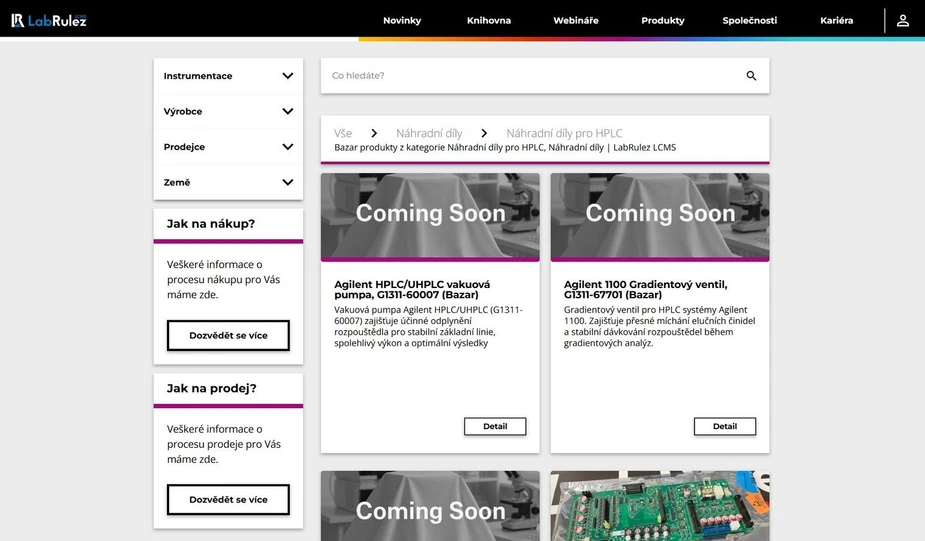Click the first breadcrumb chevron arrow after Vše
Screen dimensions: 925x541
tap(374, 133)
